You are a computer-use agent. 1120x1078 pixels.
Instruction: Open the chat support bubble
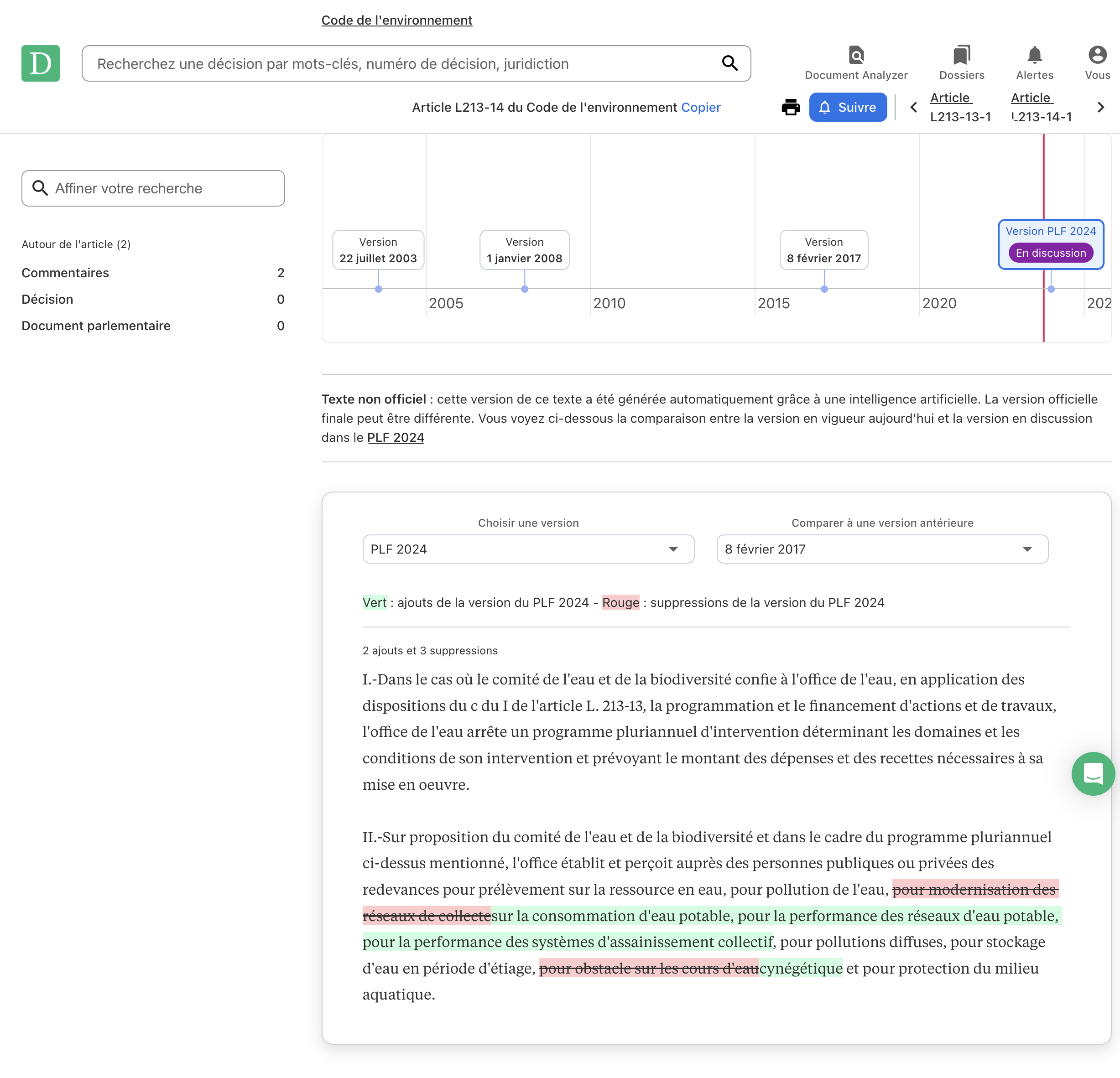point(1093,774)
